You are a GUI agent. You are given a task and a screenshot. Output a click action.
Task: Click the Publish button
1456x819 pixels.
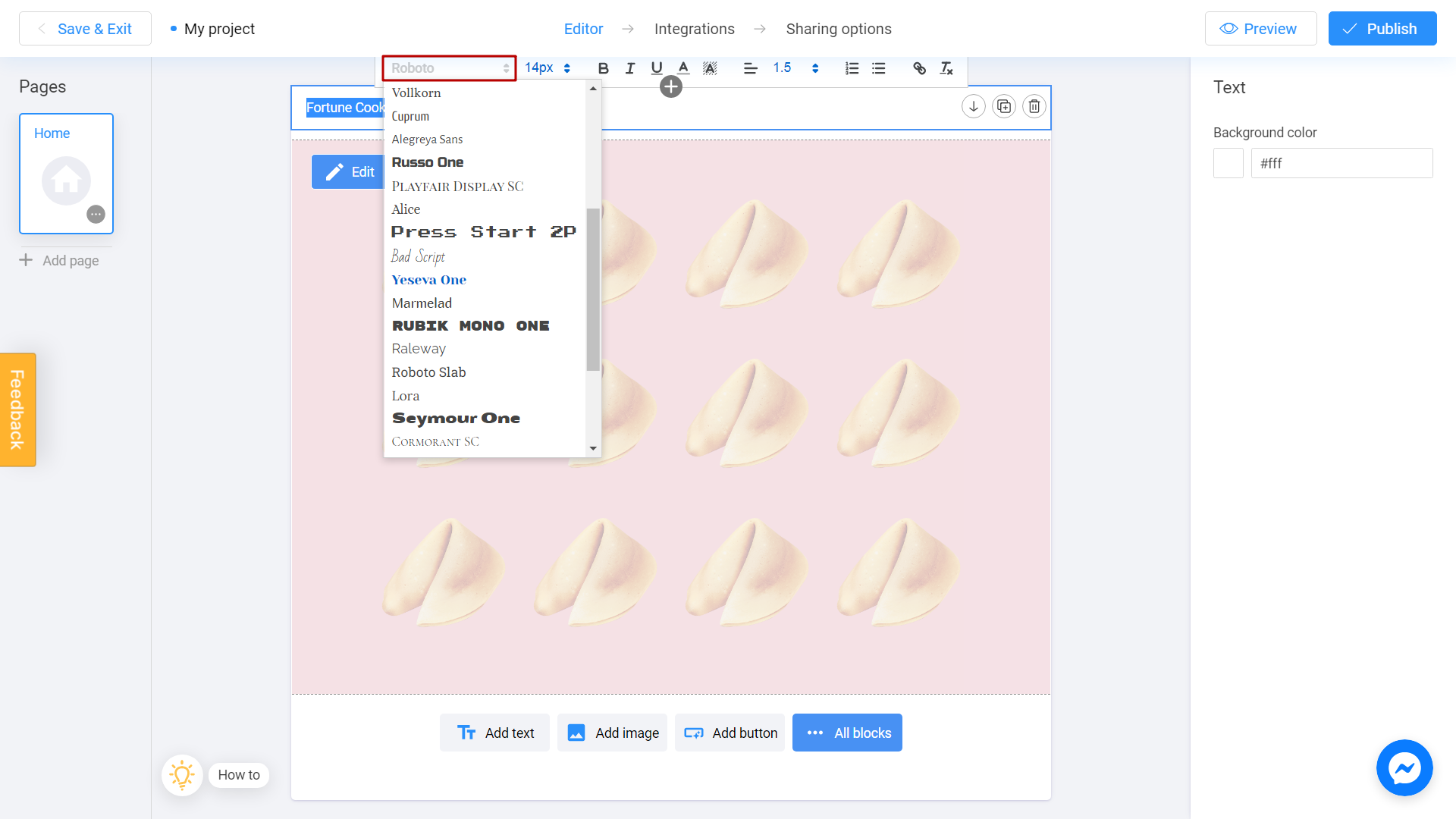(1383, 29)
